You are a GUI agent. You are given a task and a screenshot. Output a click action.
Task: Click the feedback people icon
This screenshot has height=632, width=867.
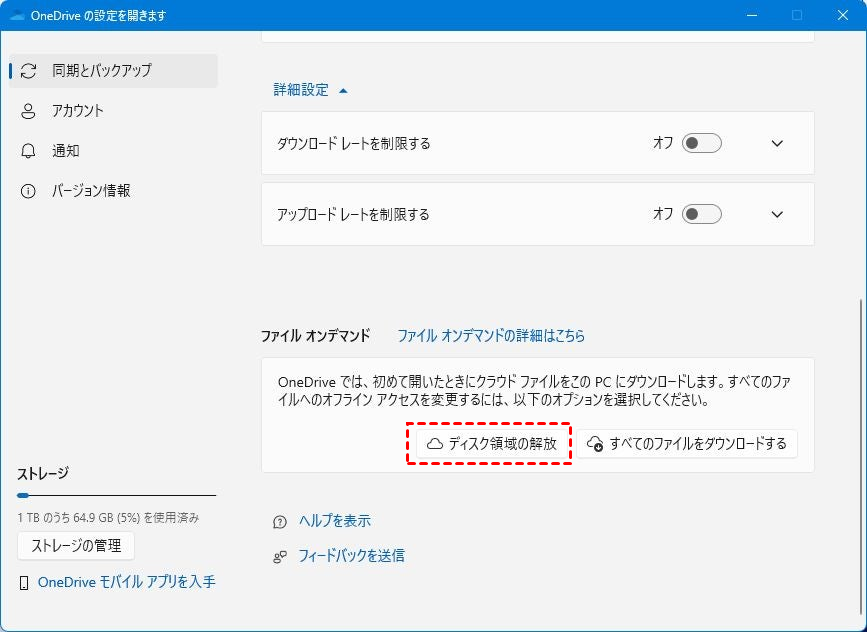280,556
